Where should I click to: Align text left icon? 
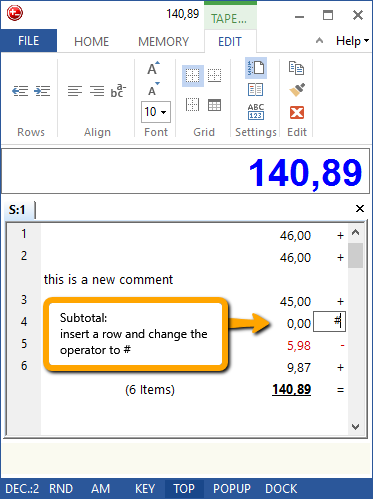coord(75,91)
